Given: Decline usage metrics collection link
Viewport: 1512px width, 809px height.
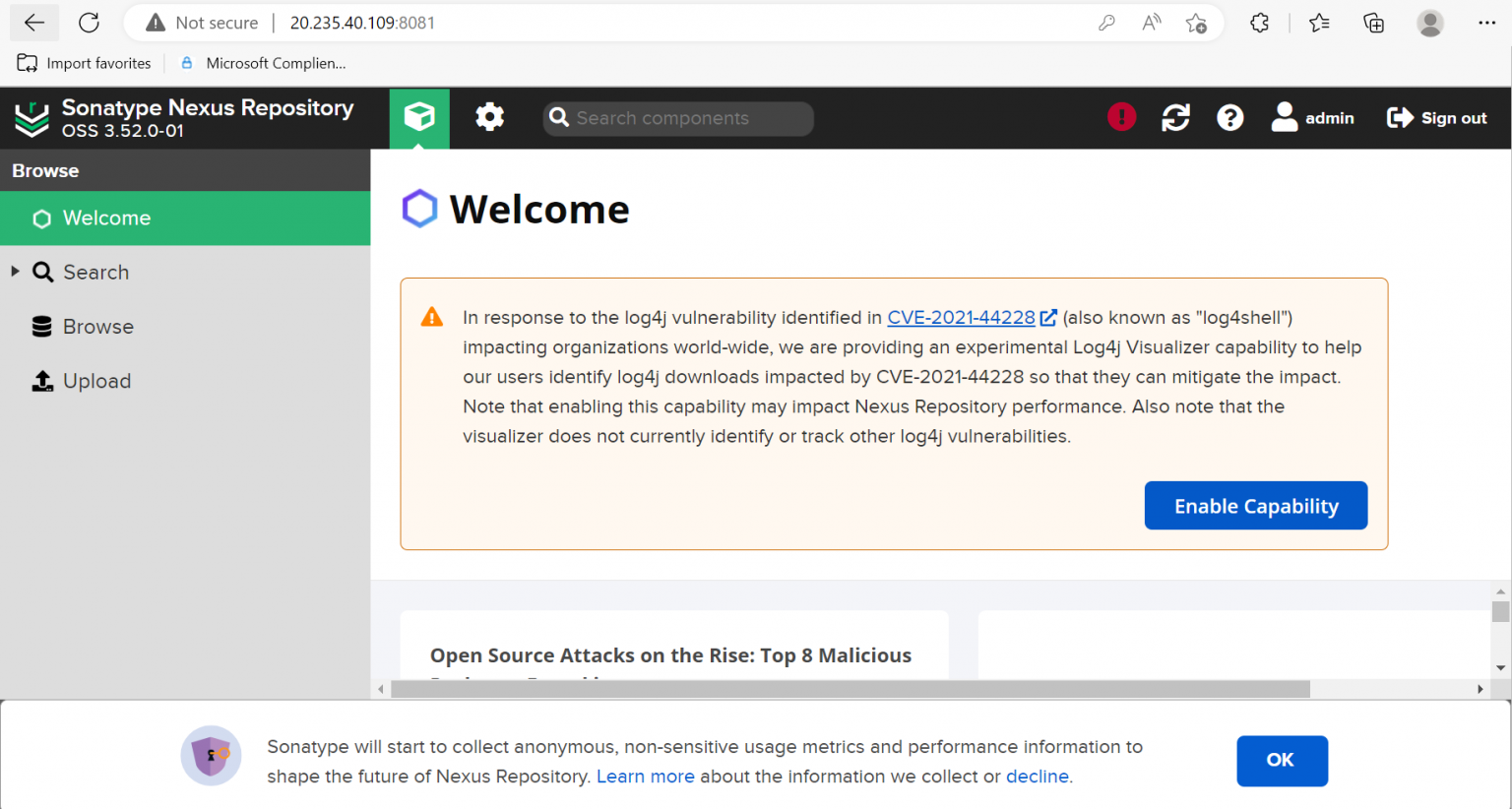Looking at the screenshot, I should pyautogui.click(x=1037, y=777).
